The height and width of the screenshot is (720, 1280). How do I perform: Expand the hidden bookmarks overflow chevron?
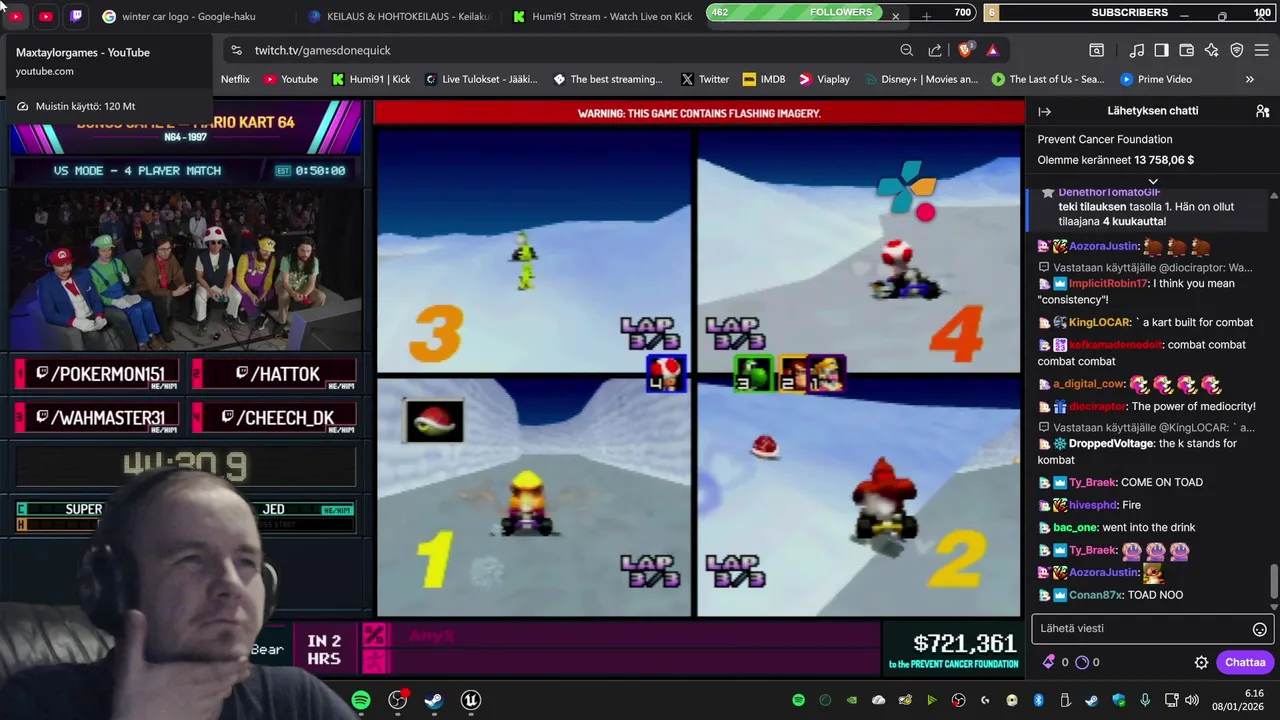click(1249, 79)
